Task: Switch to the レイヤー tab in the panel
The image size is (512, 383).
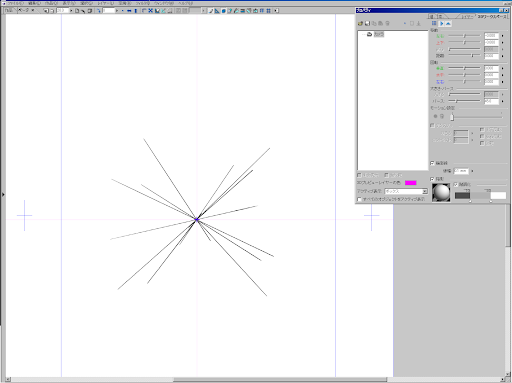Action: [x=466, y=16]
